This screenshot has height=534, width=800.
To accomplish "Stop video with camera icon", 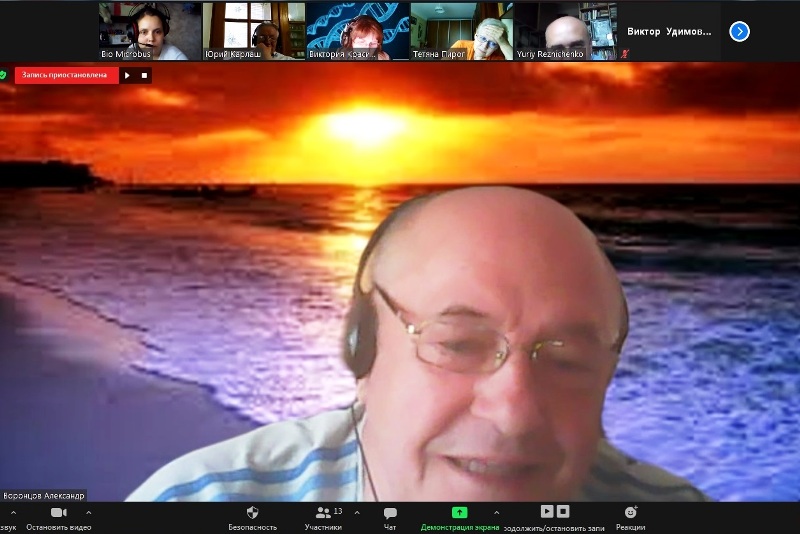I will pyautogui.click(x=59, y=512).
